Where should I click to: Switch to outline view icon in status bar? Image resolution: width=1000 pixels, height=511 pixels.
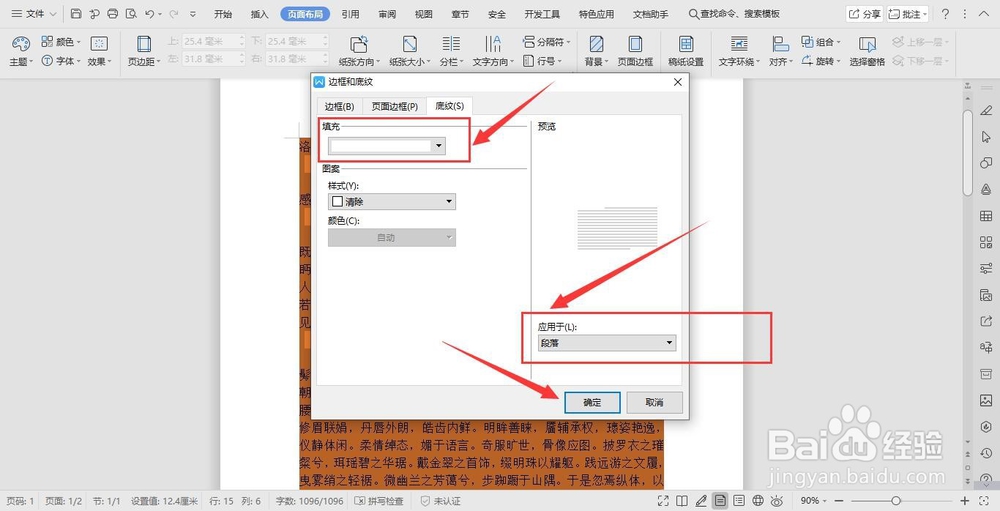tap(739, 501)
